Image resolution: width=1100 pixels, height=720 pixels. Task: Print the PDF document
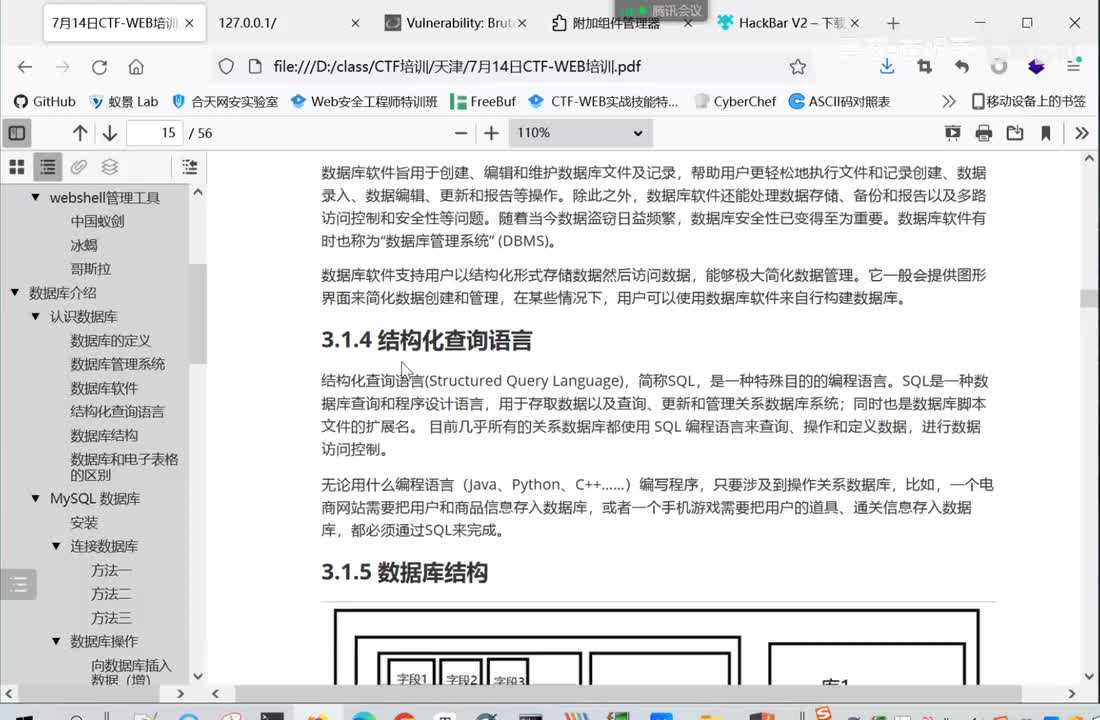[984, 133]
